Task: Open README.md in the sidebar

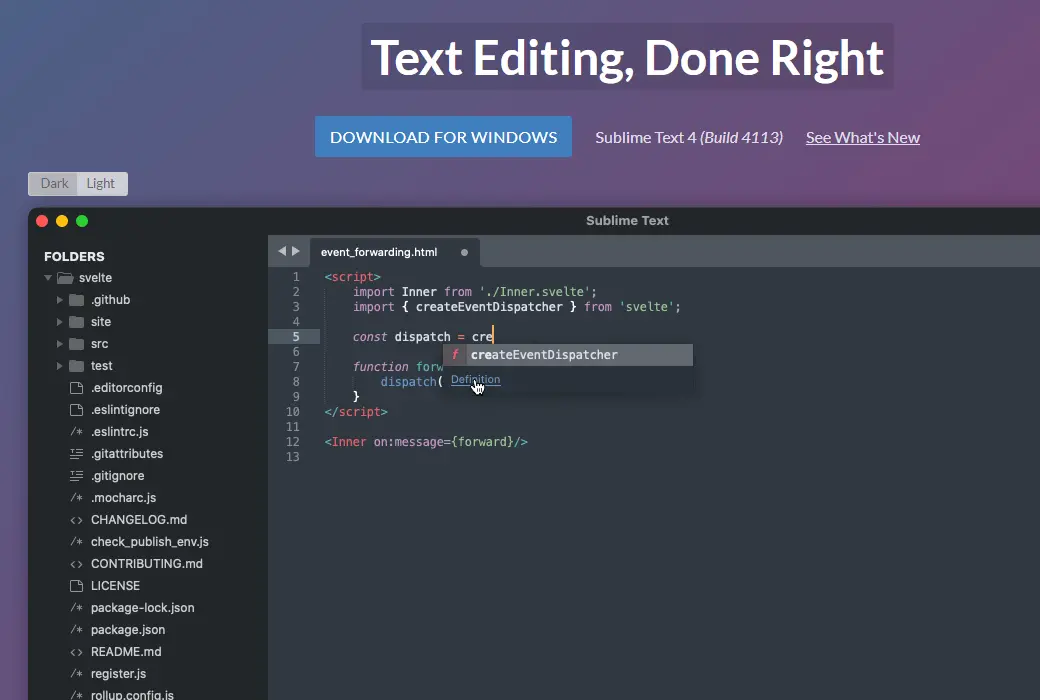Action: pos(126,652)
